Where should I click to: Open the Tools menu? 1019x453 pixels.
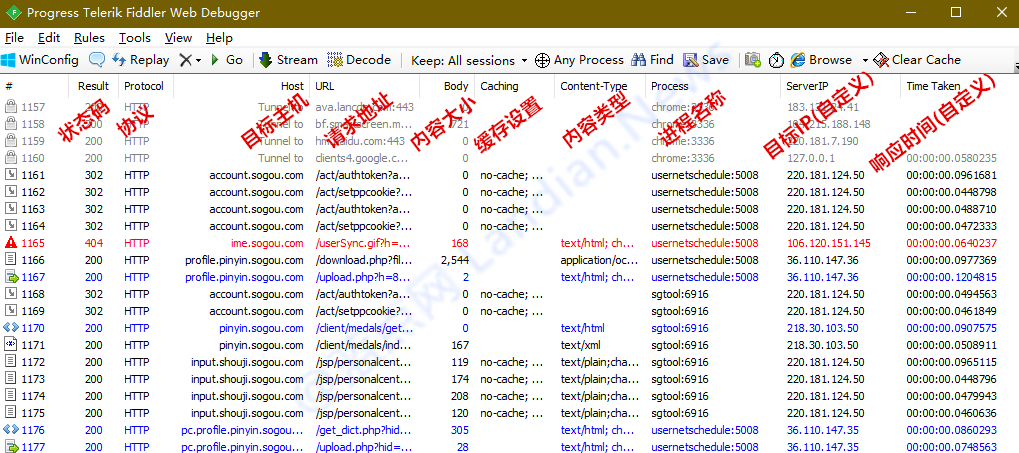point(135,38)
